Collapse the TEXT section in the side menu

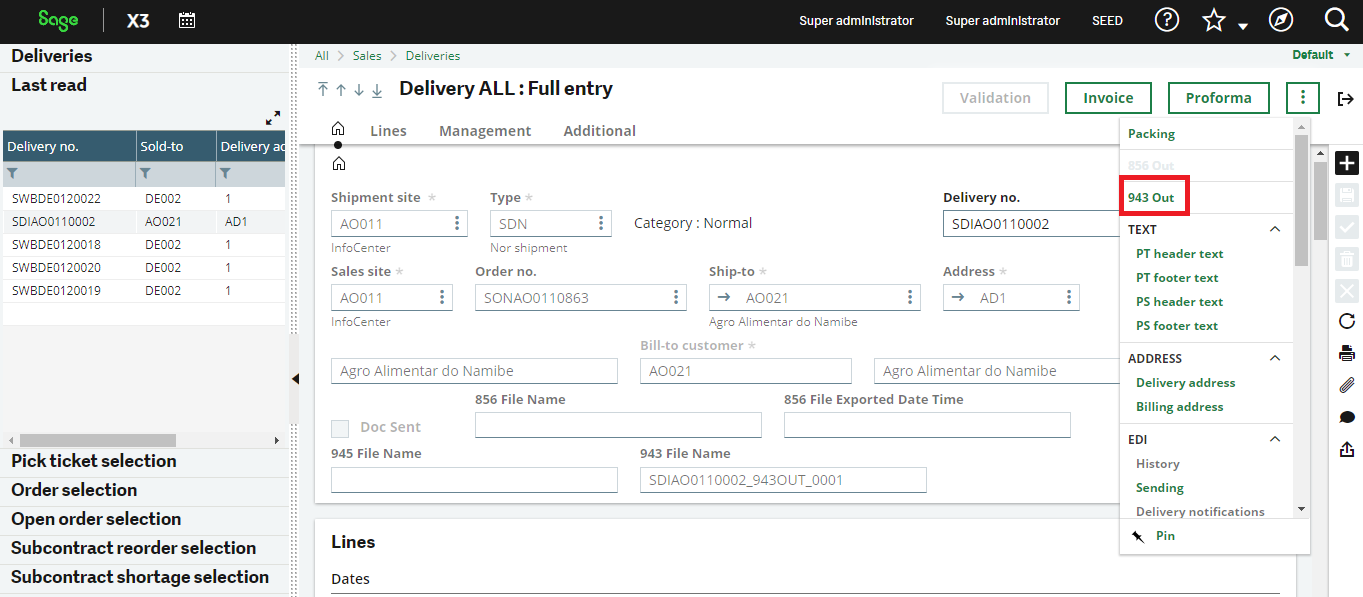[1274, 229]
